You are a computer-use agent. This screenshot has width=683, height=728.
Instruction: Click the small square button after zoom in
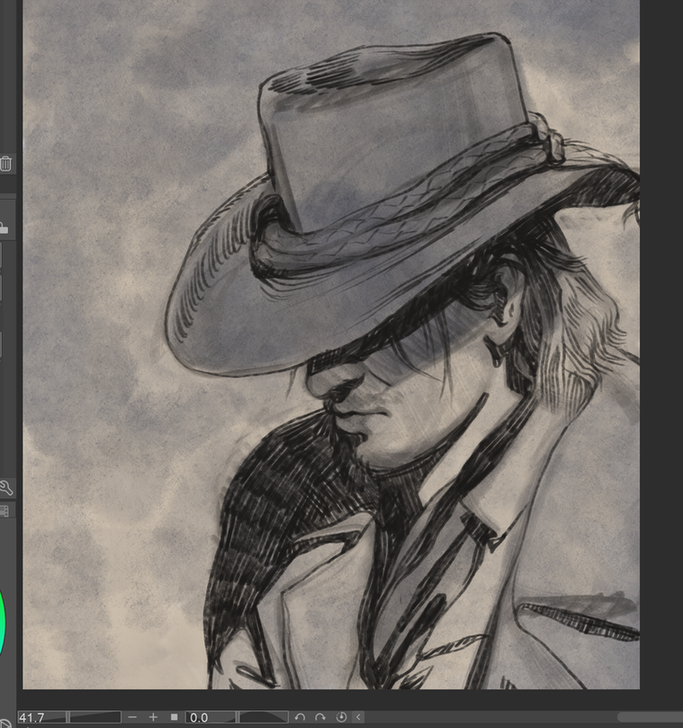click(174, 717)
